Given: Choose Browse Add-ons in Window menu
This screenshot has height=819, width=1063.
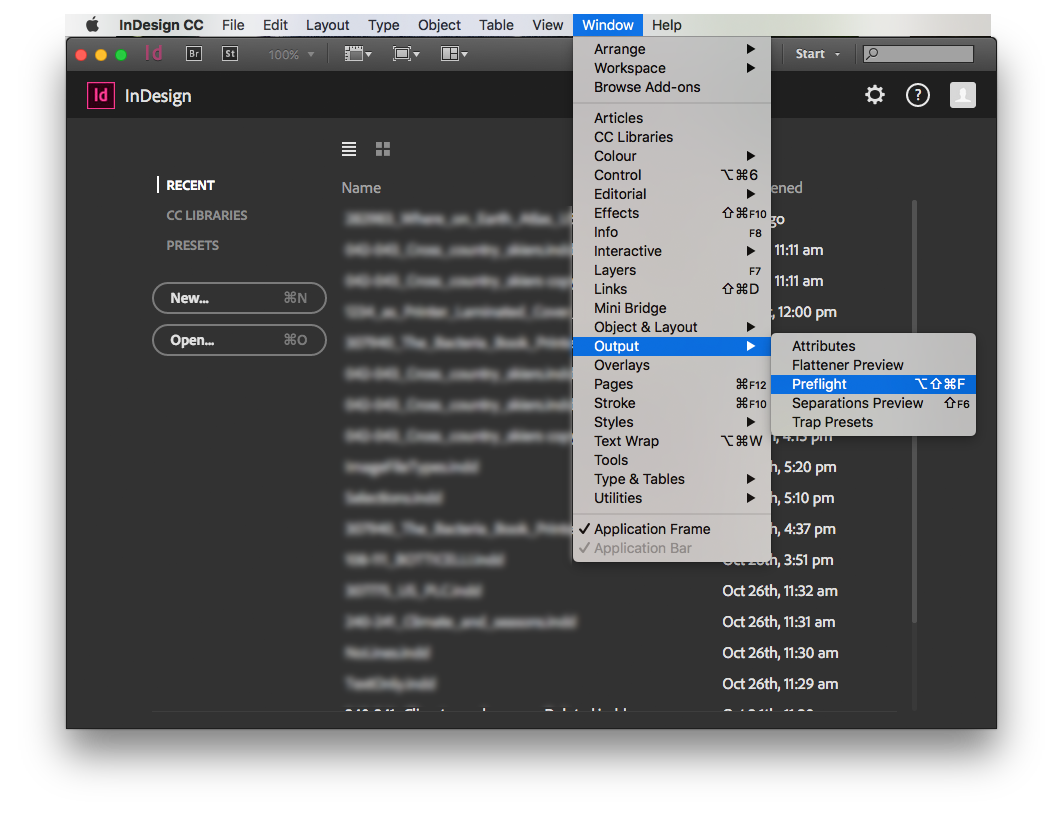Looking at the screenshot, I should pos(672,87).
